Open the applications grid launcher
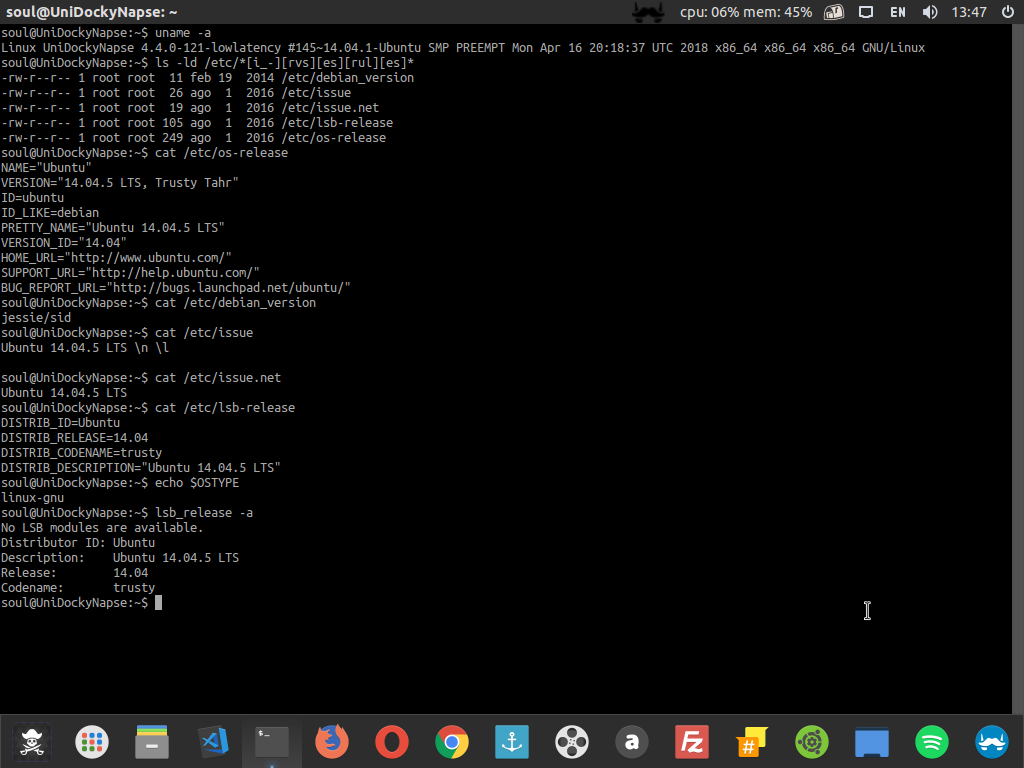Screen dimensions: 1024x768 click(x=91, y=743)
